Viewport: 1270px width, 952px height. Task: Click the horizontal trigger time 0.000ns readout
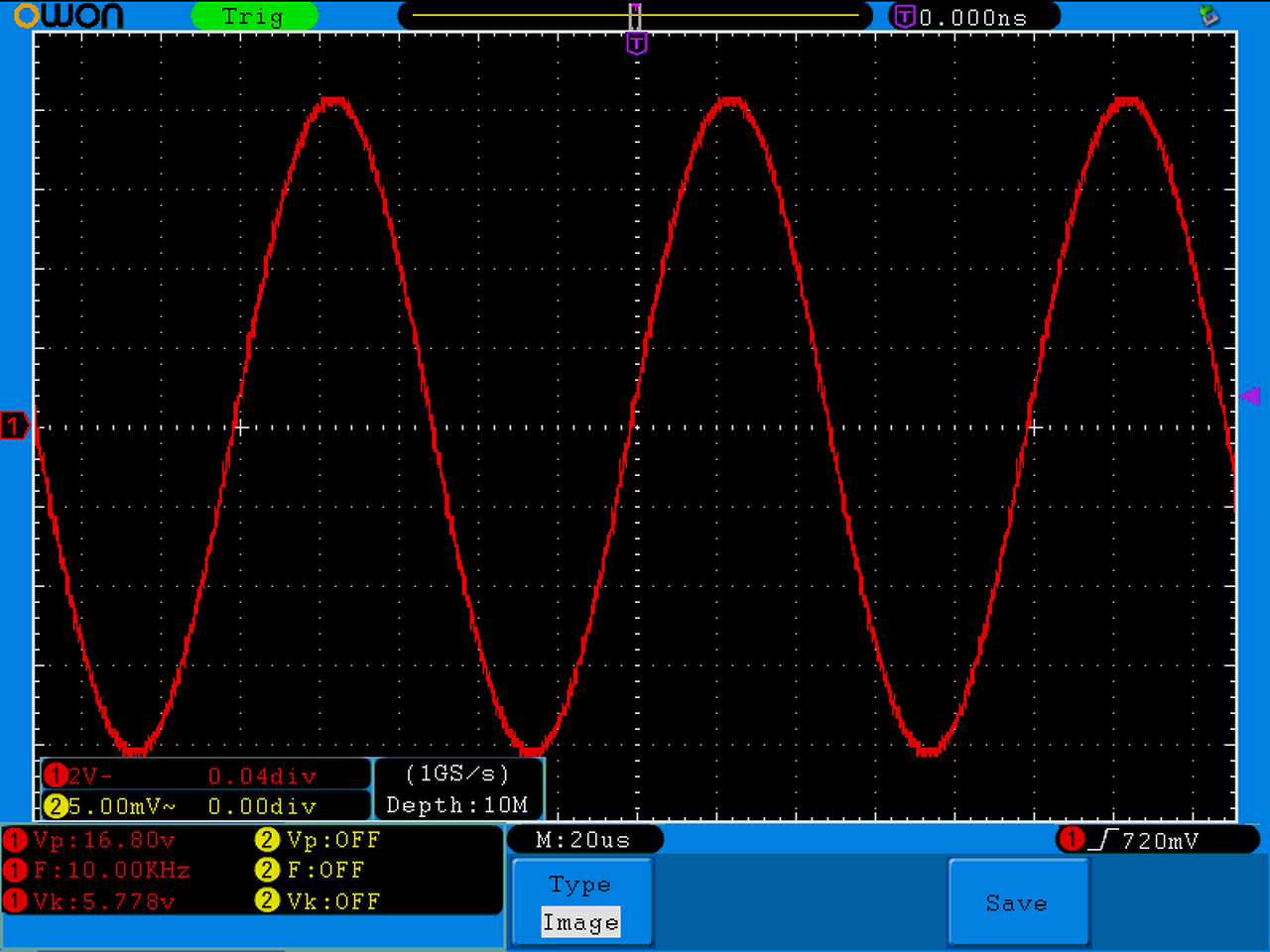click(972, 17)
